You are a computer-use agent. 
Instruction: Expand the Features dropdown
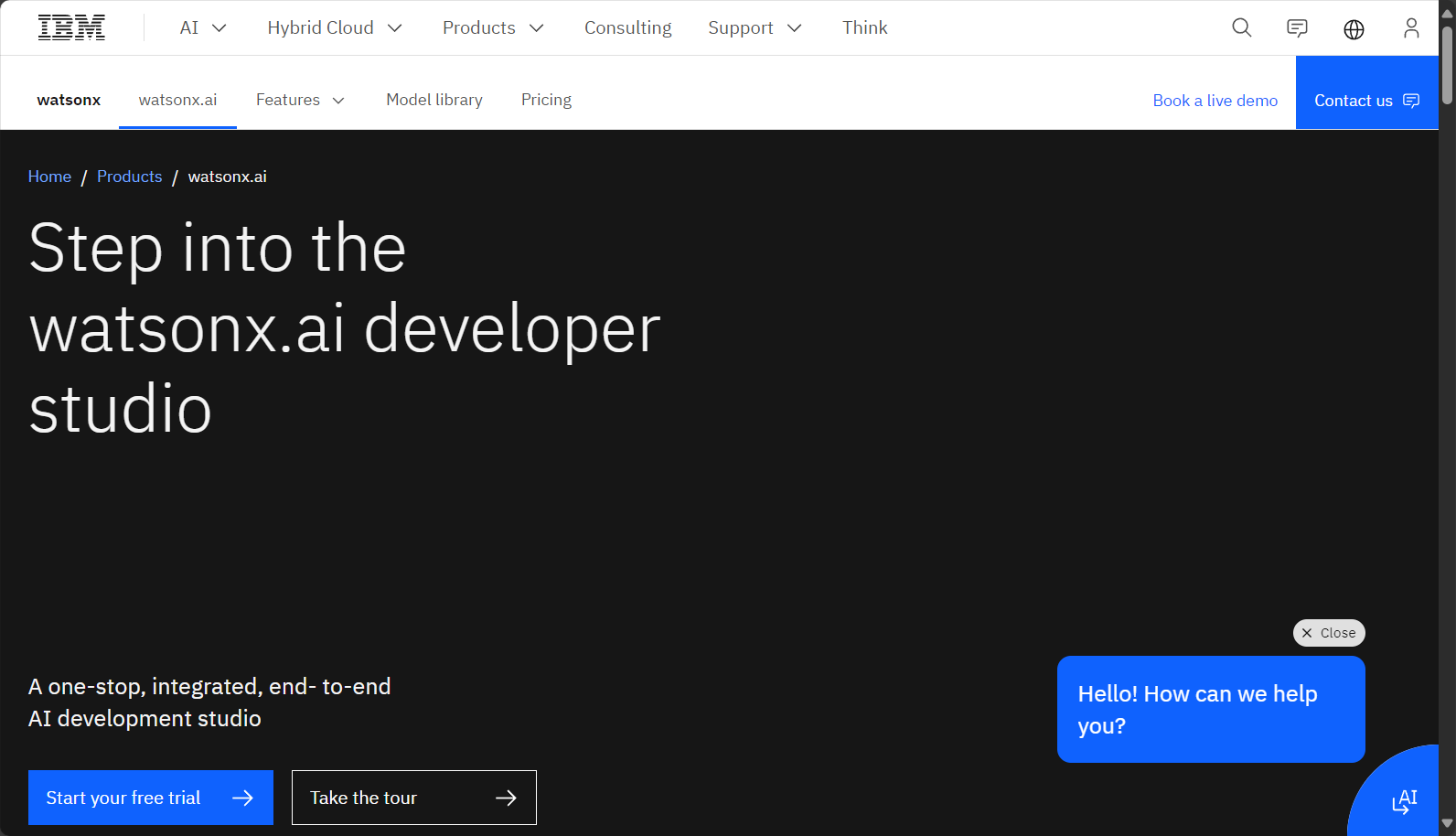pos(301,100)
